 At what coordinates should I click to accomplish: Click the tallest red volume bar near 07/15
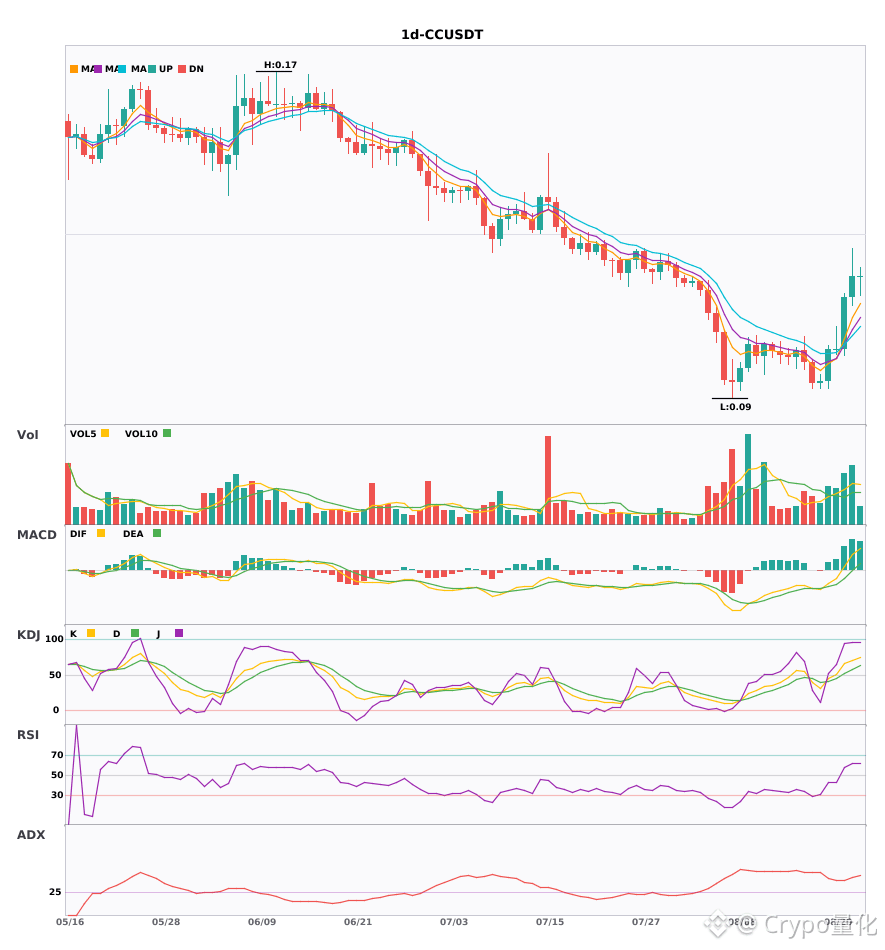(548, 480)
